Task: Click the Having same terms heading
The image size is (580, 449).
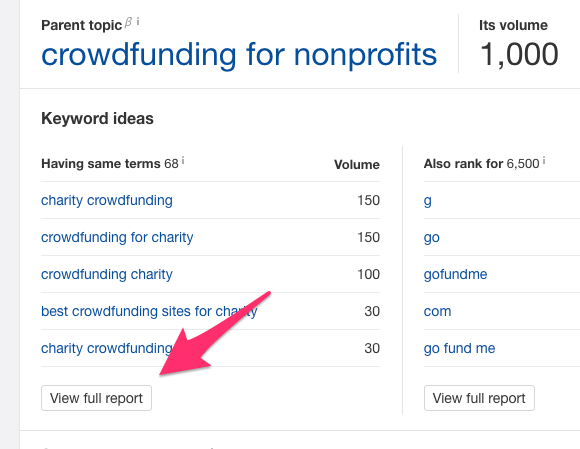Action: (101, 163)
